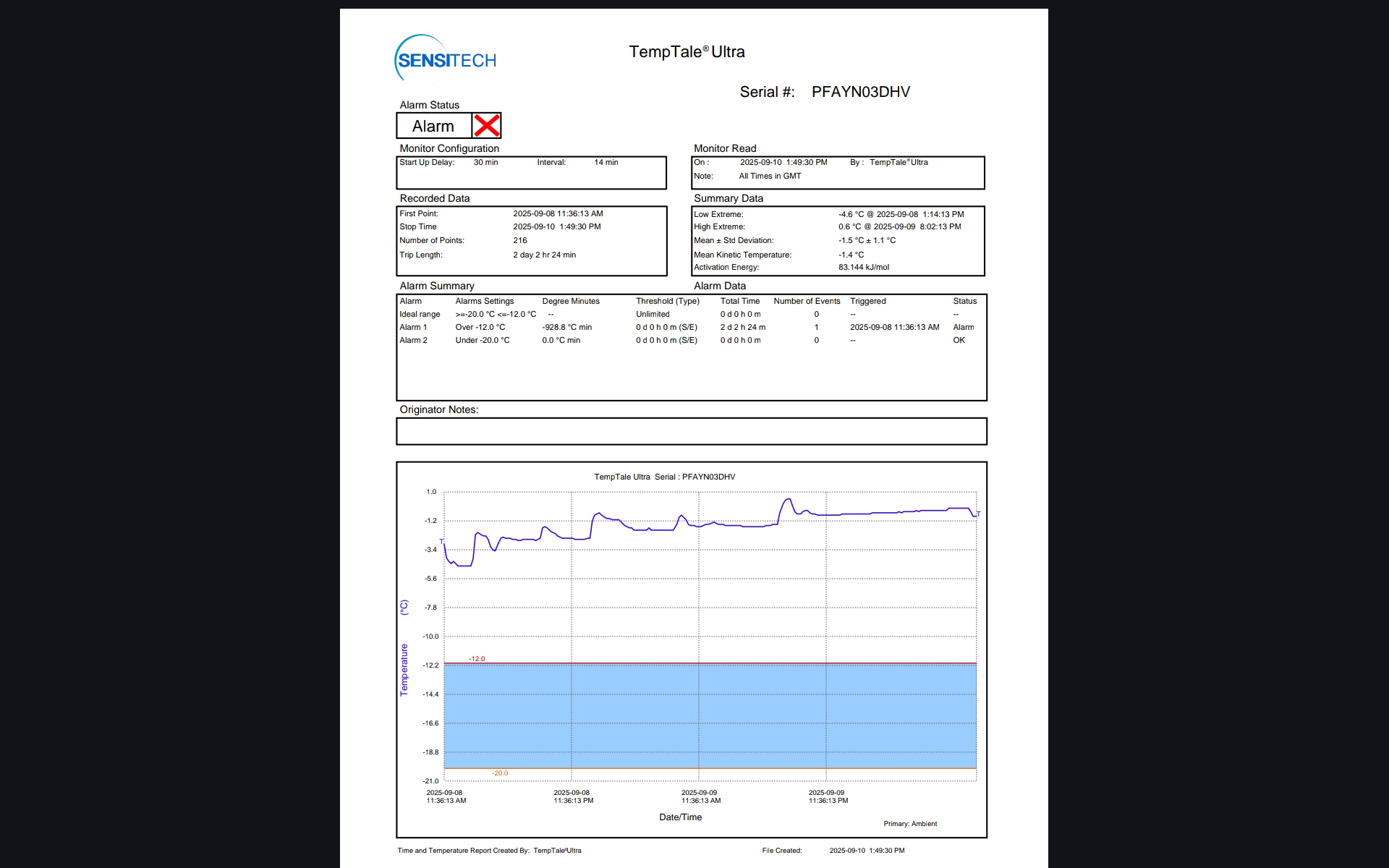Click the Low Extreme value in Summary Data
This screenshot has width=1389, height=868.
tap(901, 215)
